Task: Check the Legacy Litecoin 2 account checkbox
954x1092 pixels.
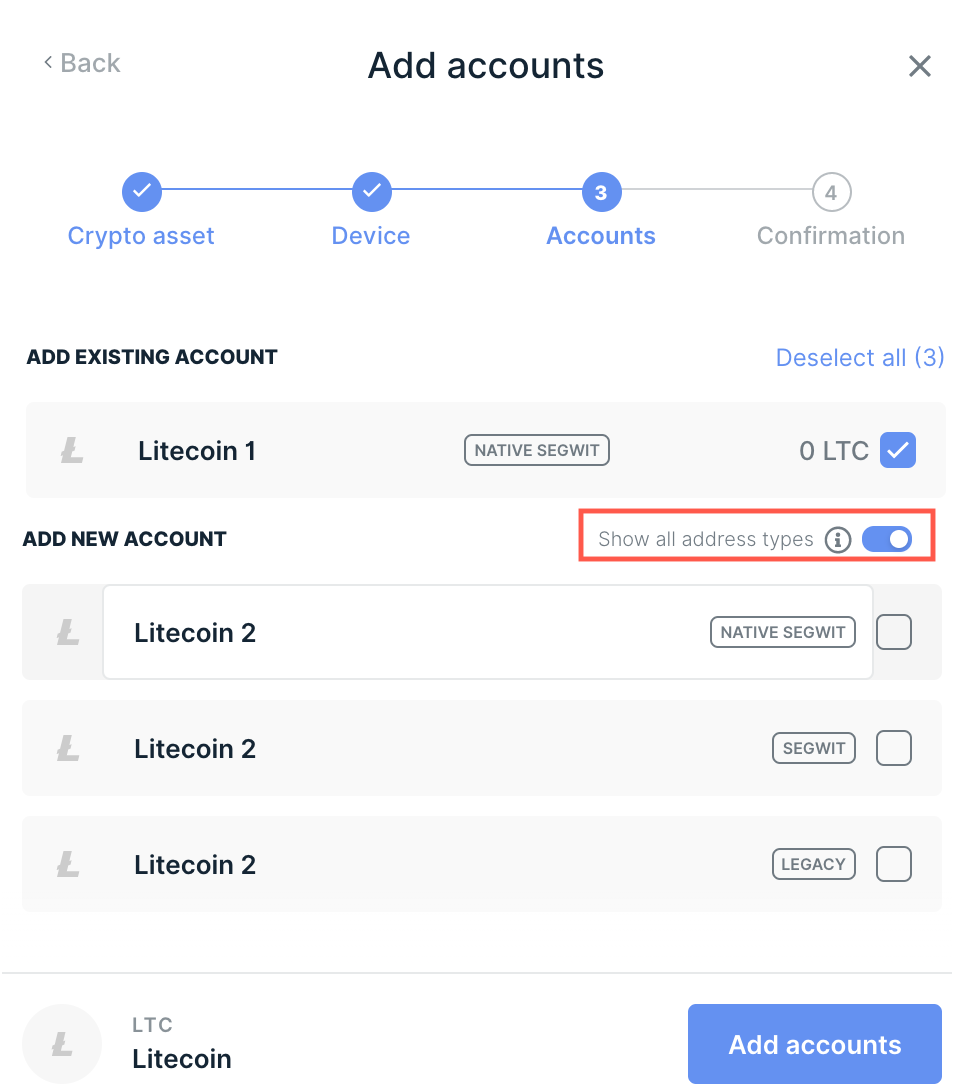Action: 893,864
